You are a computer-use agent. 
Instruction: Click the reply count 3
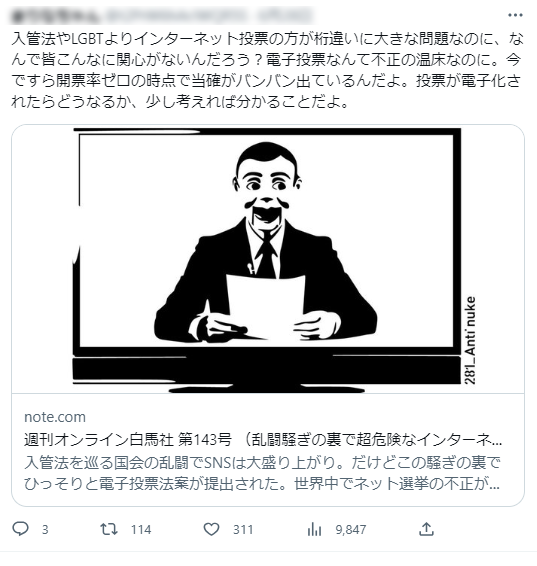(45, 530)
